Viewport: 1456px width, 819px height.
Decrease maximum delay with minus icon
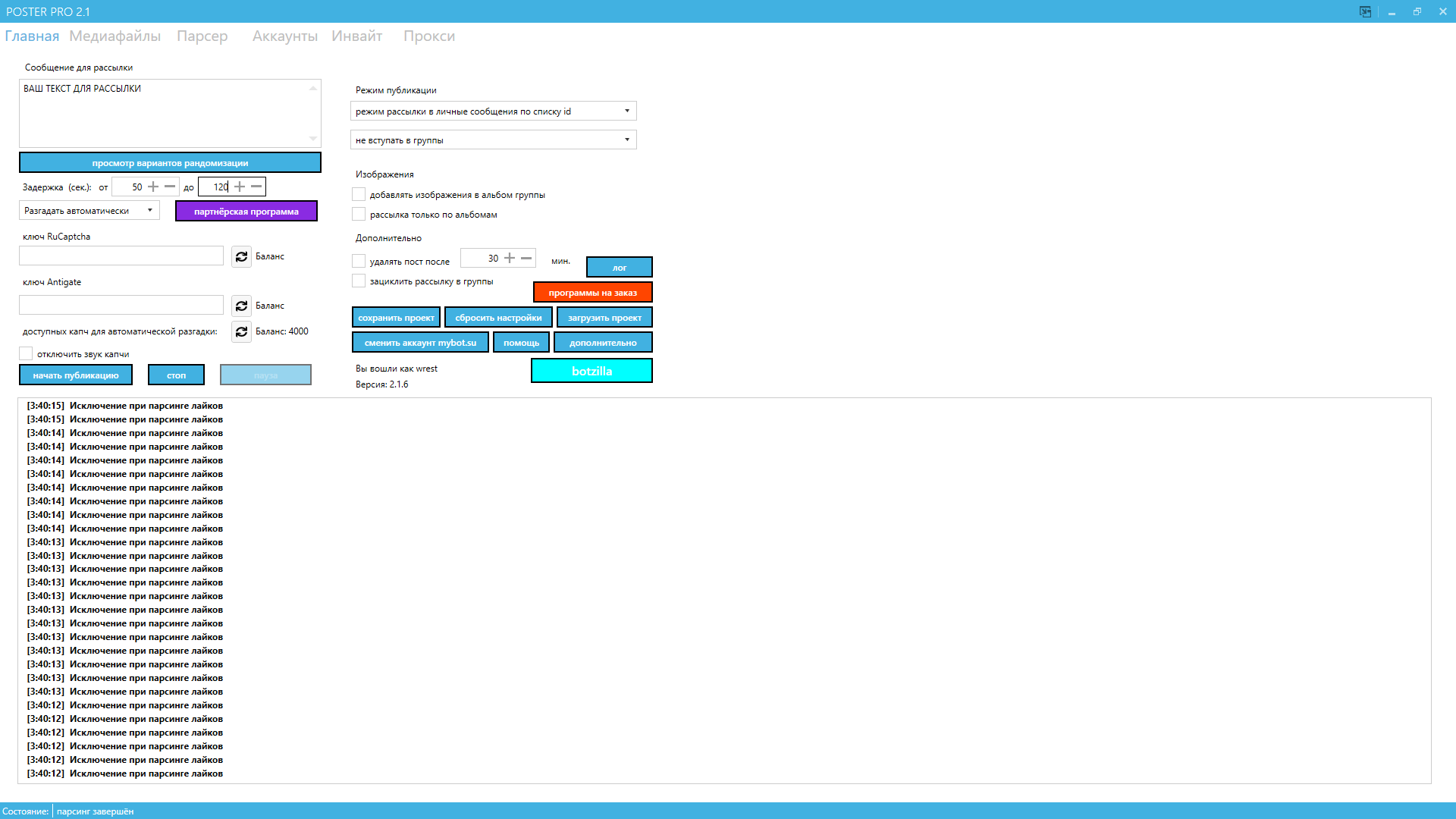pyautogui.click(x=256, y=187)
